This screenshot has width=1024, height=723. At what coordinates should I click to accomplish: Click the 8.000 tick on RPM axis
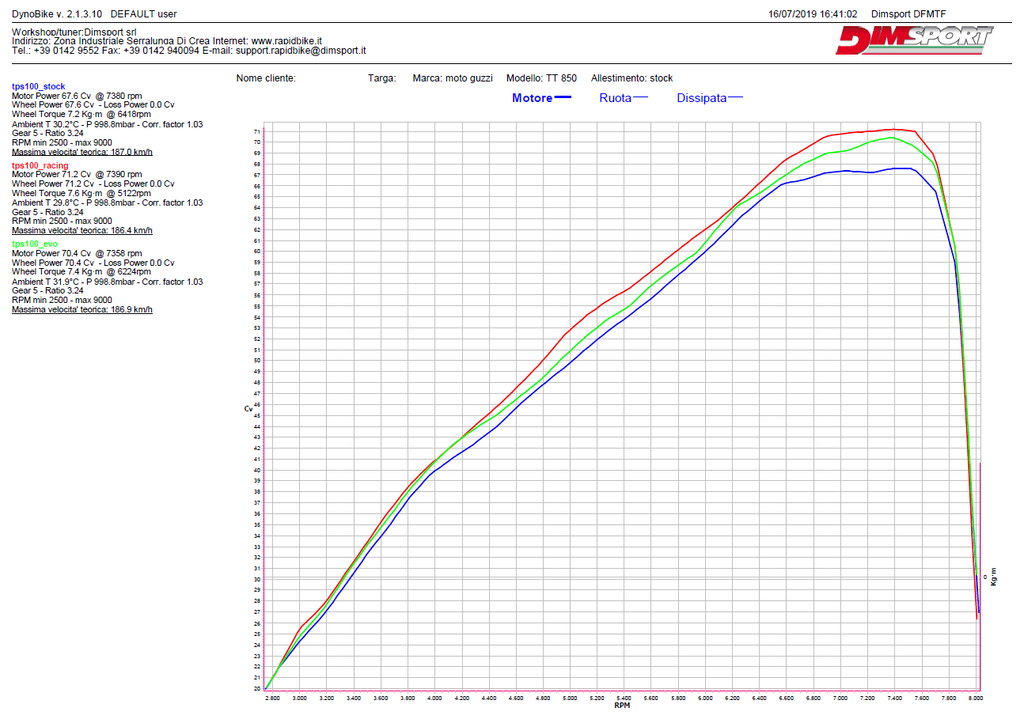tap(976, 698)
